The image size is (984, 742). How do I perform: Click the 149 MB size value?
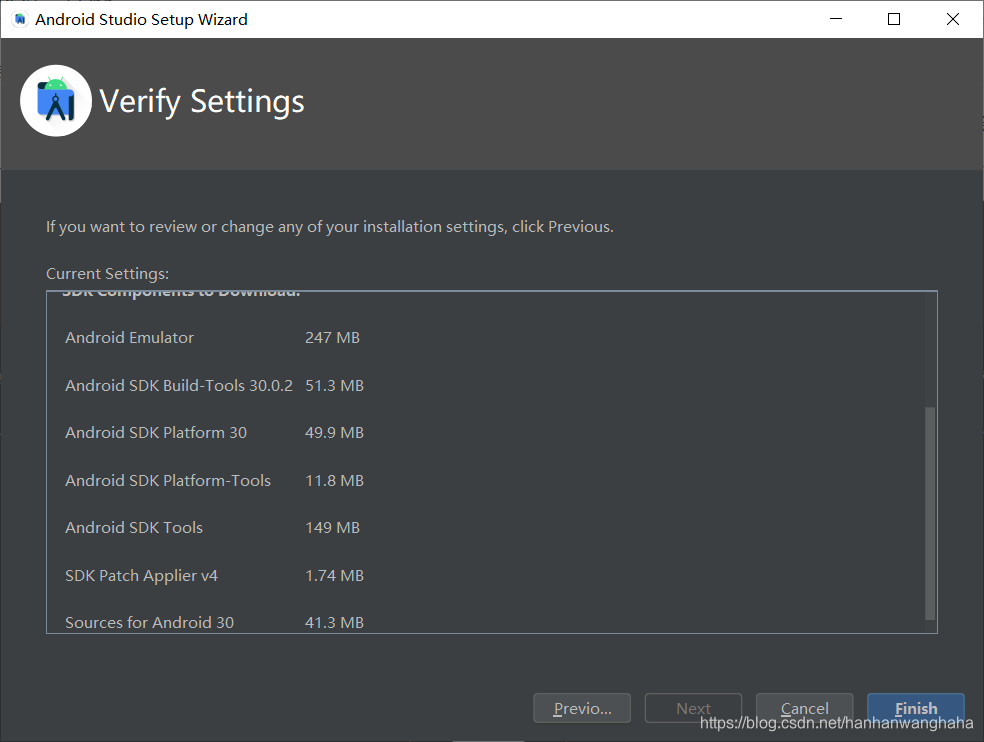click(332, 527)
